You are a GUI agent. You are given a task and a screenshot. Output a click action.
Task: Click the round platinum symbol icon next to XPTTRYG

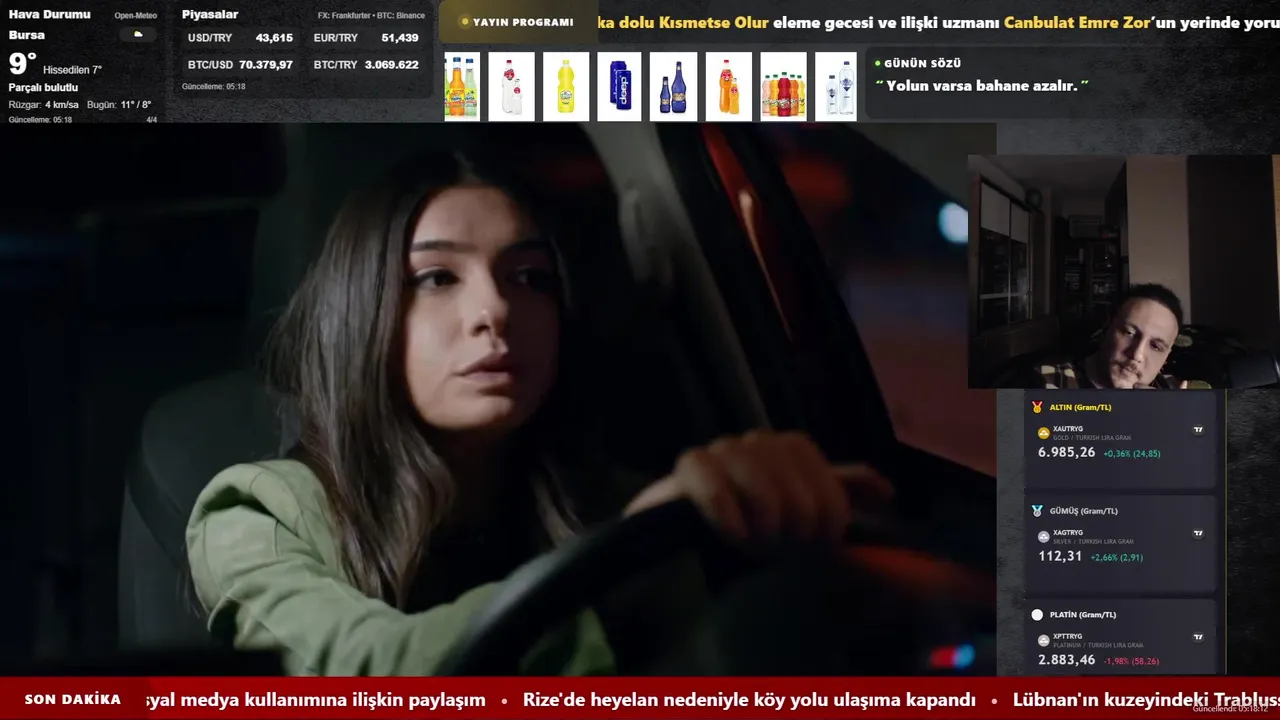[x=1044, y=640]
